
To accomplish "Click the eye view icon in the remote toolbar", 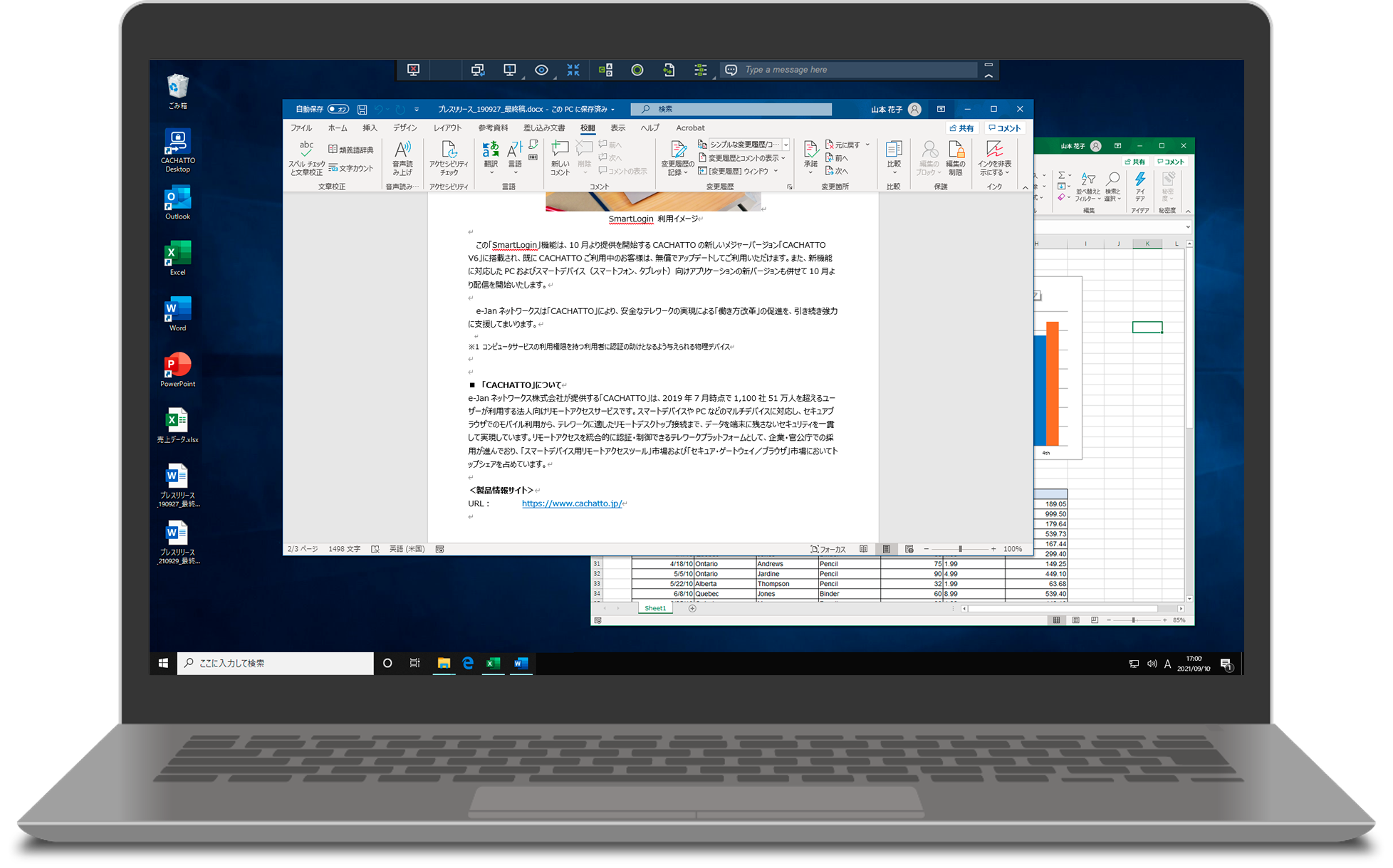I will pos(541,70).
